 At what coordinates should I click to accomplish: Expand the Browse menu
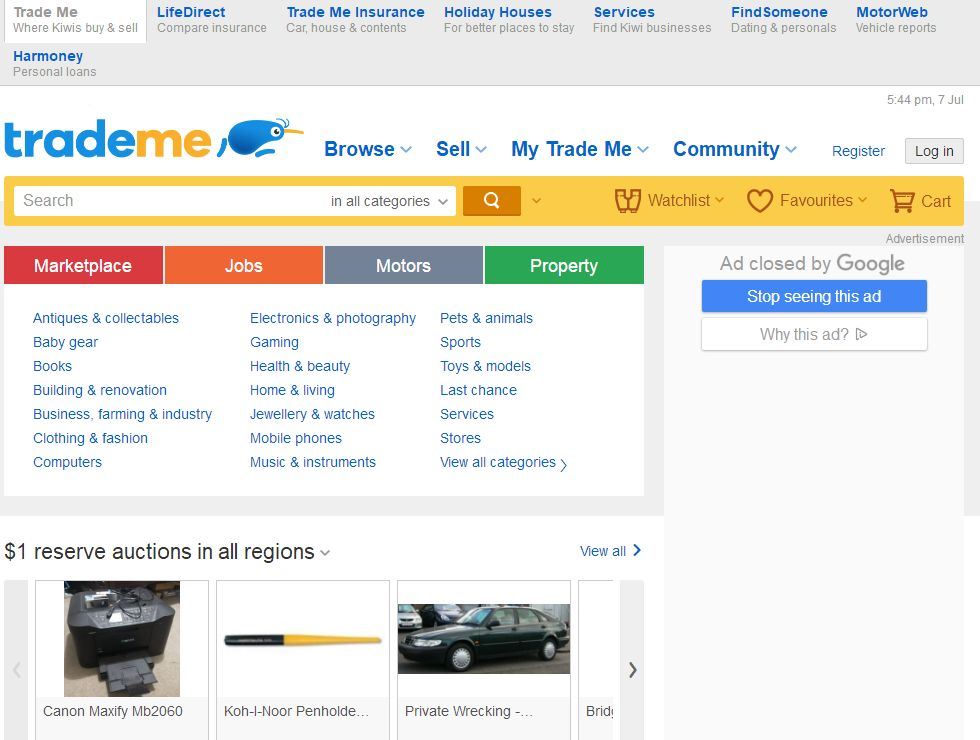pos(368,149)
